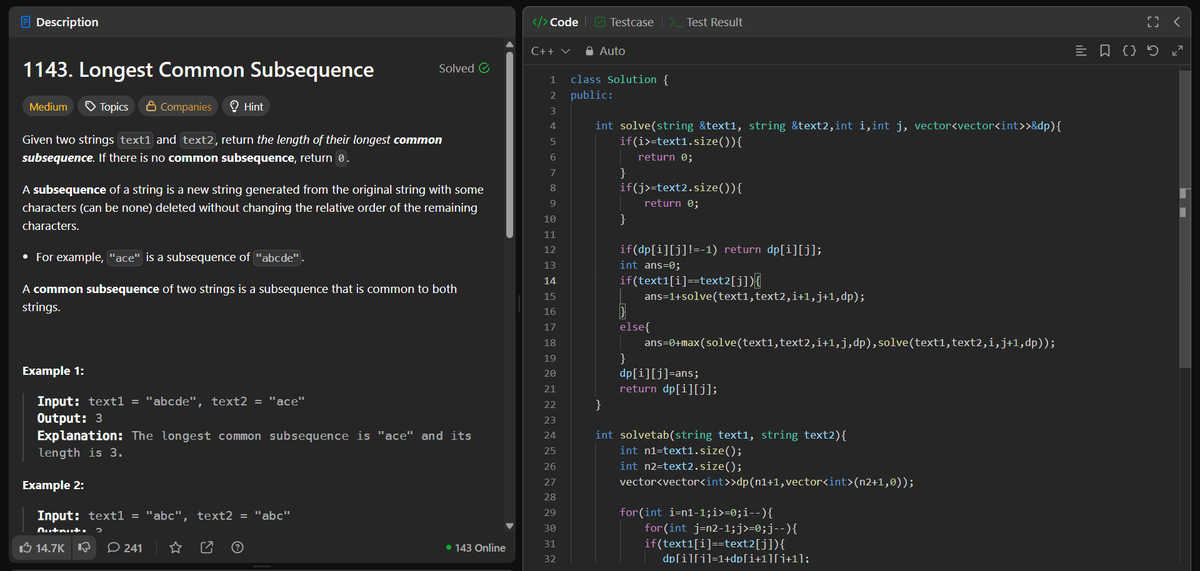
Task: Click the Auto lock indicator
Action: [605, 51]
